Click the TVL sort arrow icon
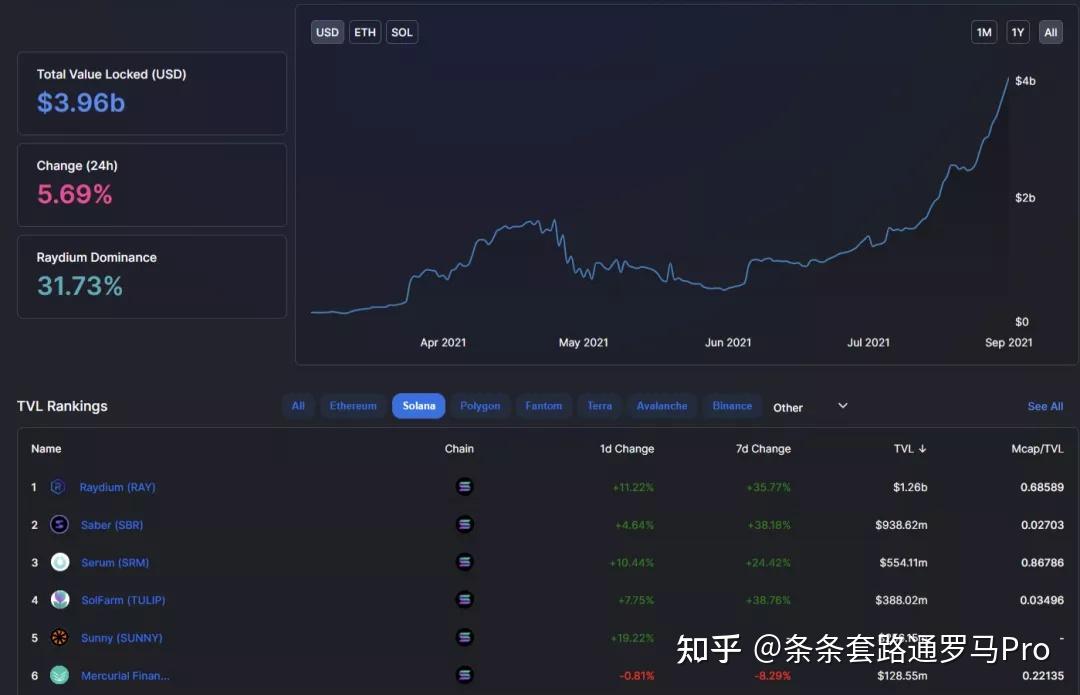Viewport: 1080px width, 695px height. click(x=922, y=449)
